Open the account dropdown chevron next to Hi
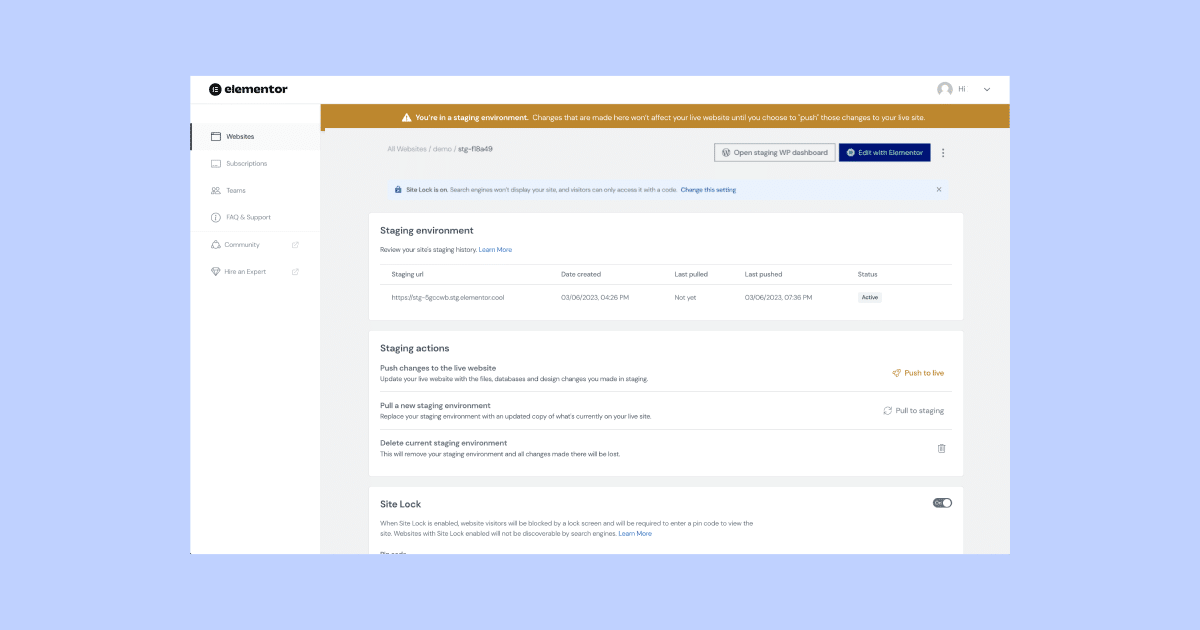This screenshot has width=1200, height=630. click(x=986, y=89)
